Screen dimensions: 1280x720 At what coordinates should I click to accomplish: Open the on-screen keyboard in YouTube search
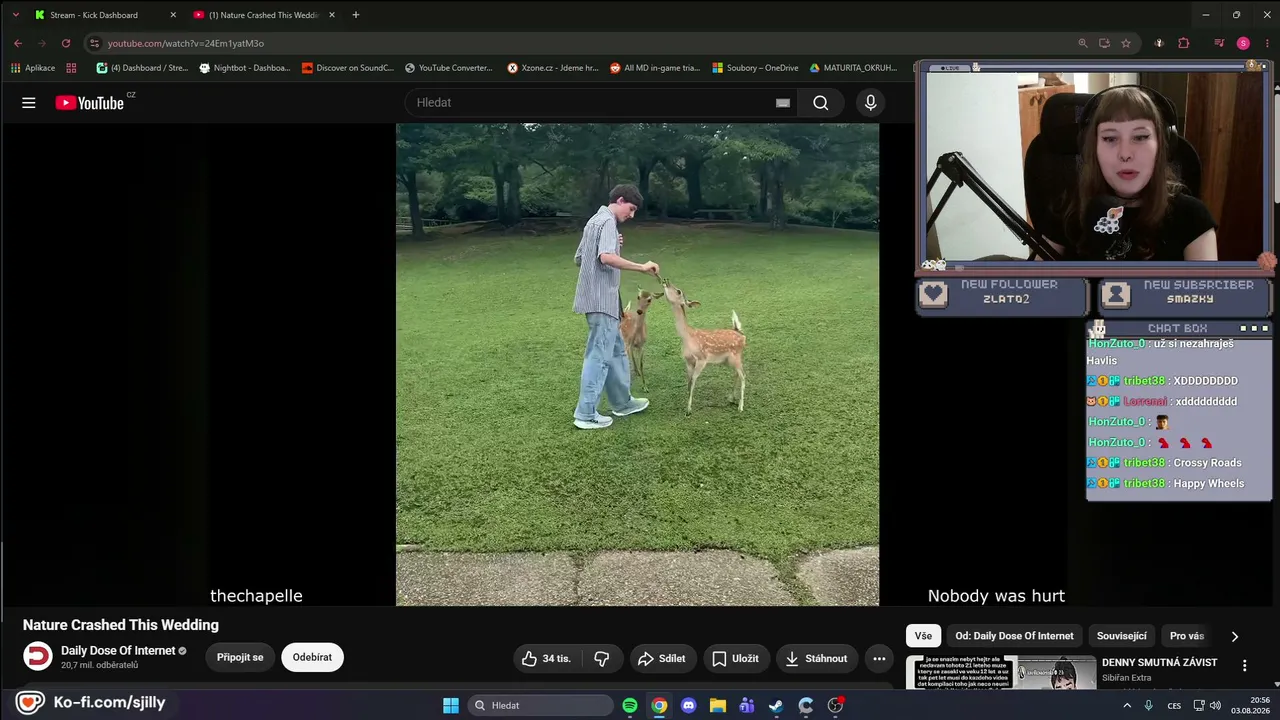[x=783, y=103]
